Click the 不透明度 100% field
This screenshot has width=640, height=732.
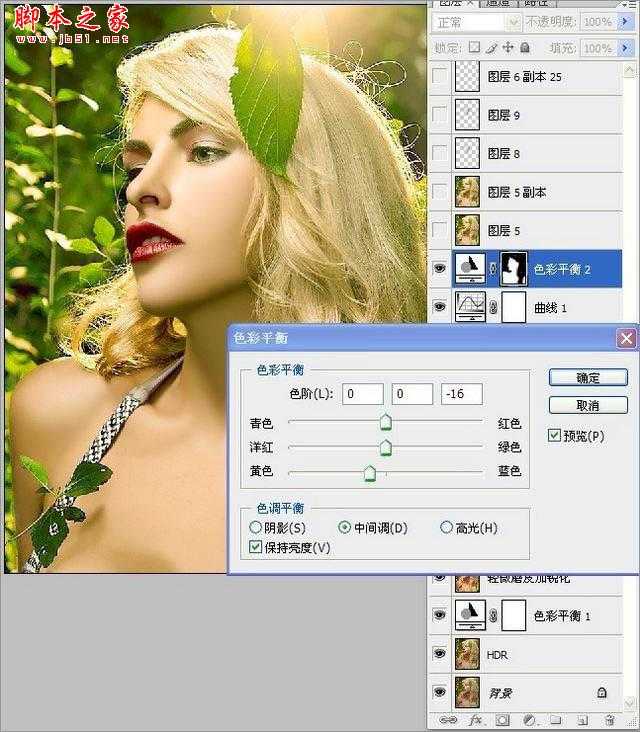coord(598,21)
